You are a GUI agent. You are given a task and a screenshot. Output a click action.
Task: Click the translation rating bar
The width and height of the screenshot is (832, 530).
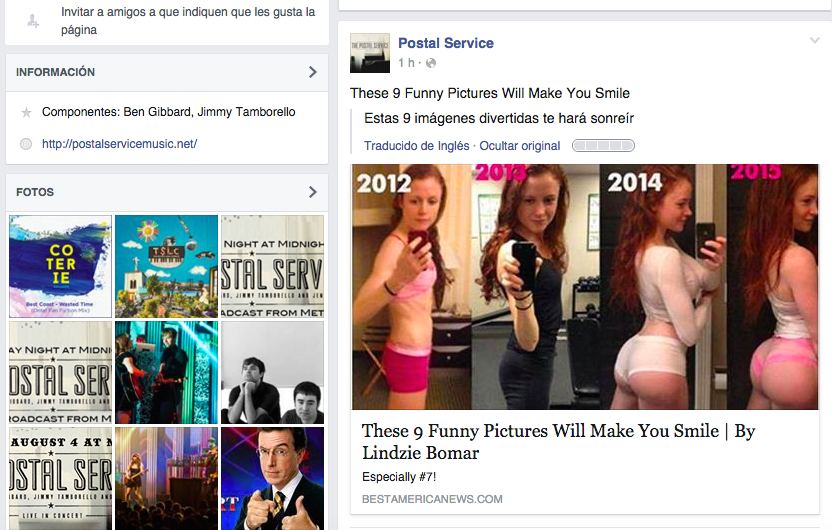(603, 146)
